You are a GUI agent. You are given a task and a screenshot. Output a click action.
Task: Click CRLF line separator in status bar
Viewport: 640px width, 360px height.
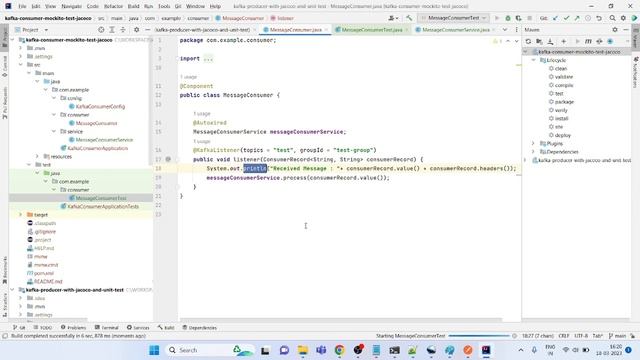[x=564, y=336]
